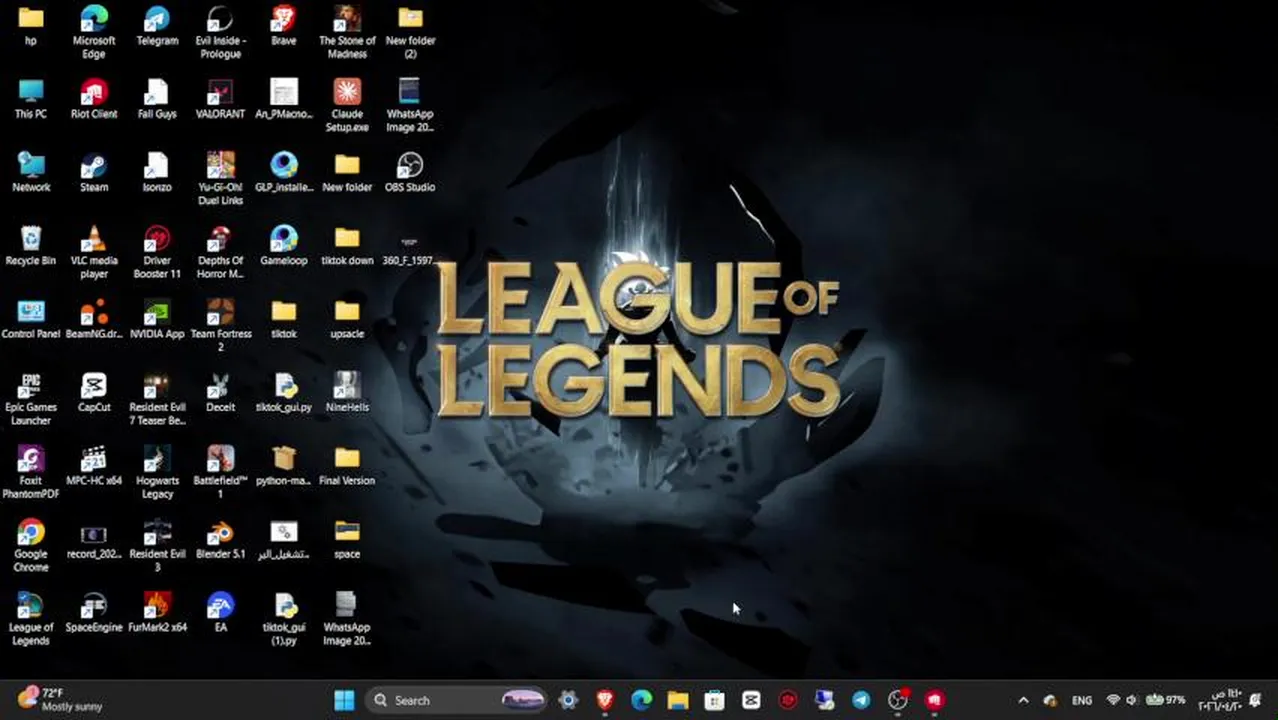Select the OBS Studio shortcut
Image resolution: width=1278 pixels, height=720 pixels.
click(410, 172)
